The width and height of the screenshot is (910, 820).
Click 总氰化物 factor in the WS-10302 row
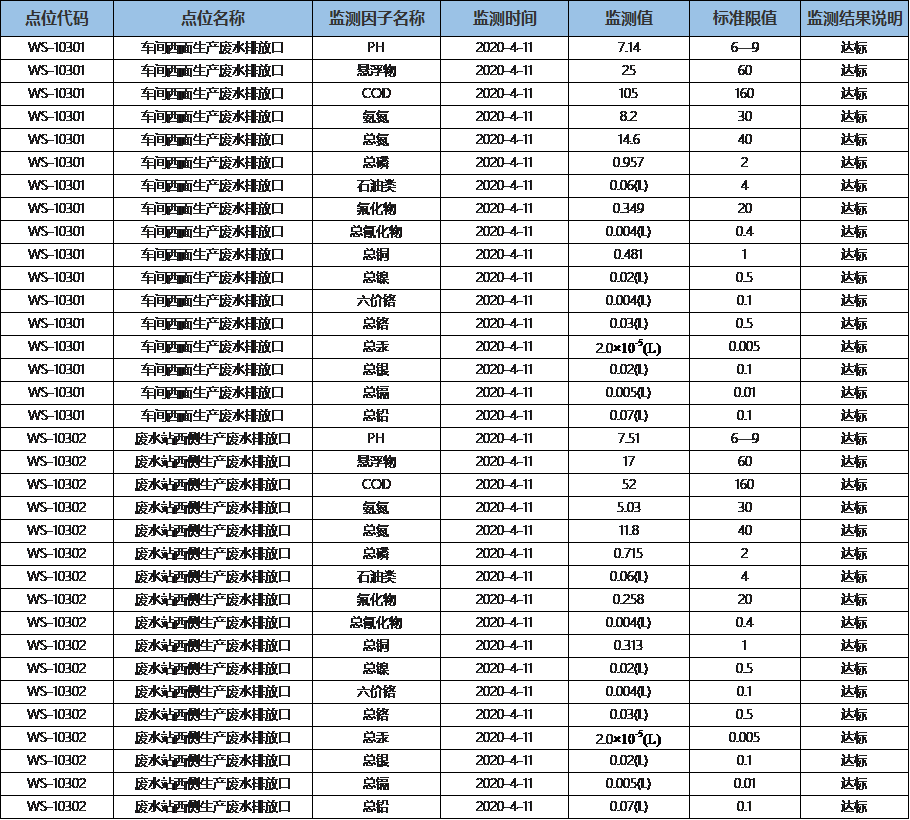click(376, 623)
